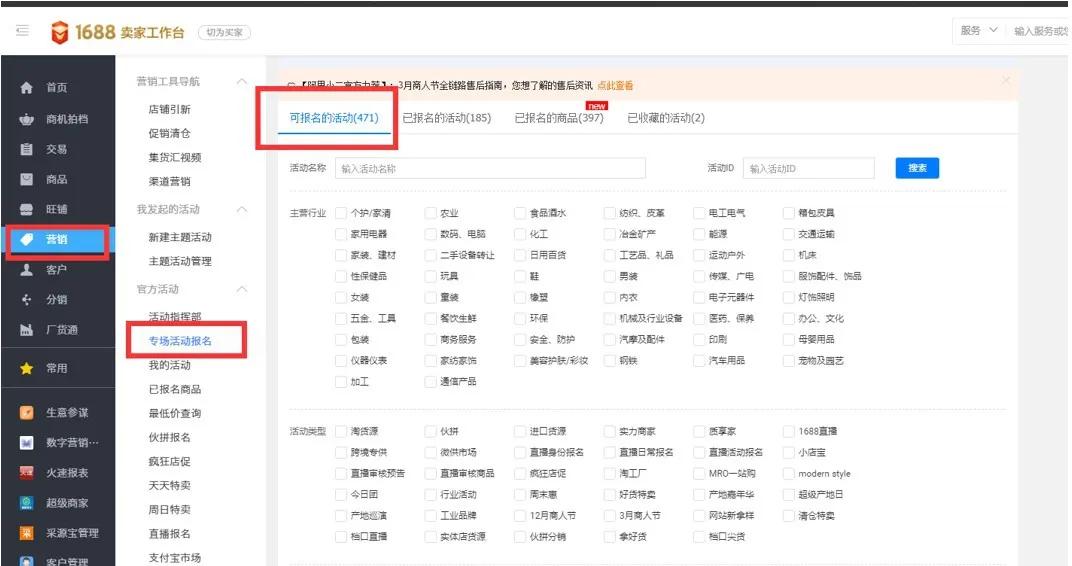Click the blue 搜索 button

pyautogui.click(x=917, y=168)
